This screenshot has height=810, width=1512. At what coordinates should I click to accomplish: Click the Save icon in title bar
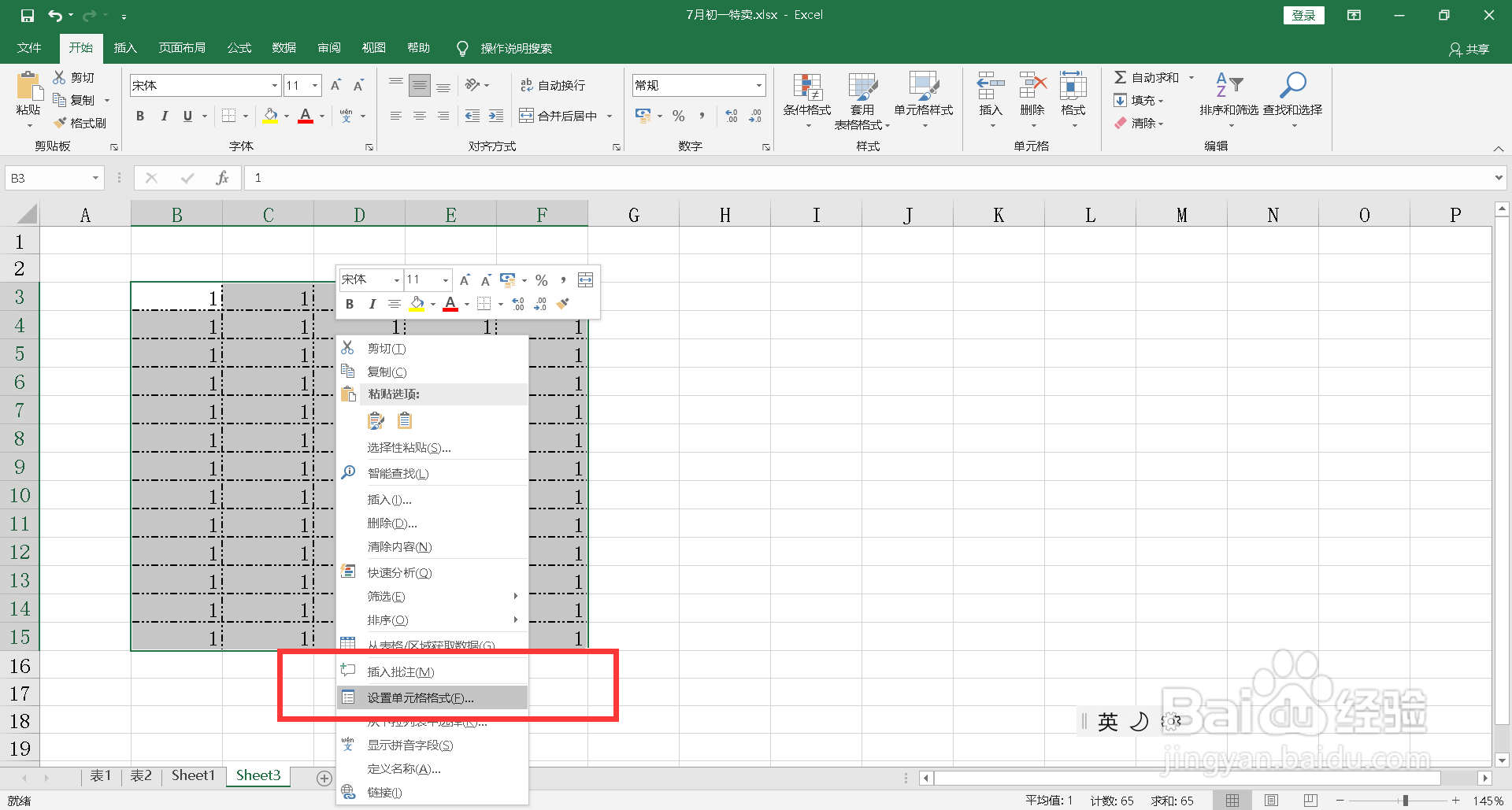(28, 15)
